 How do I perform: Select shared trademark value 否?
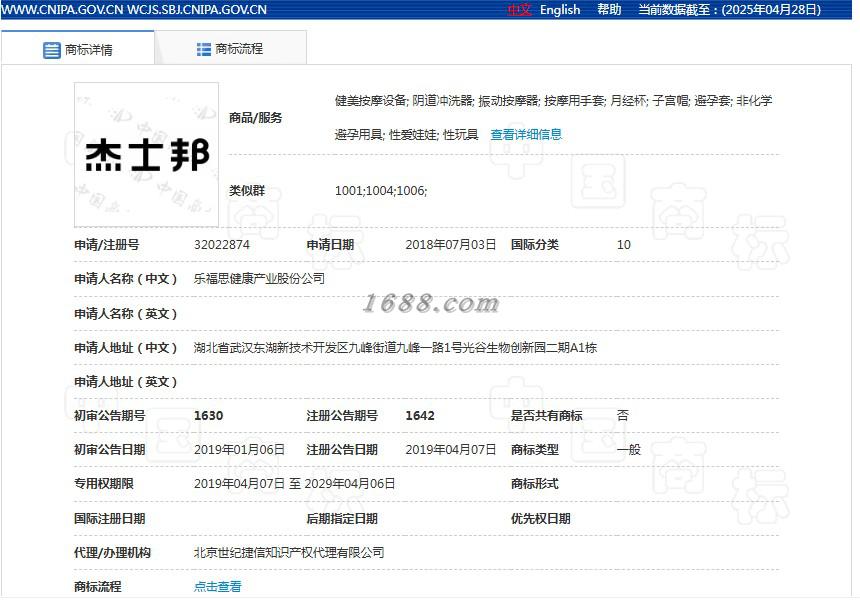coord(623,416)
